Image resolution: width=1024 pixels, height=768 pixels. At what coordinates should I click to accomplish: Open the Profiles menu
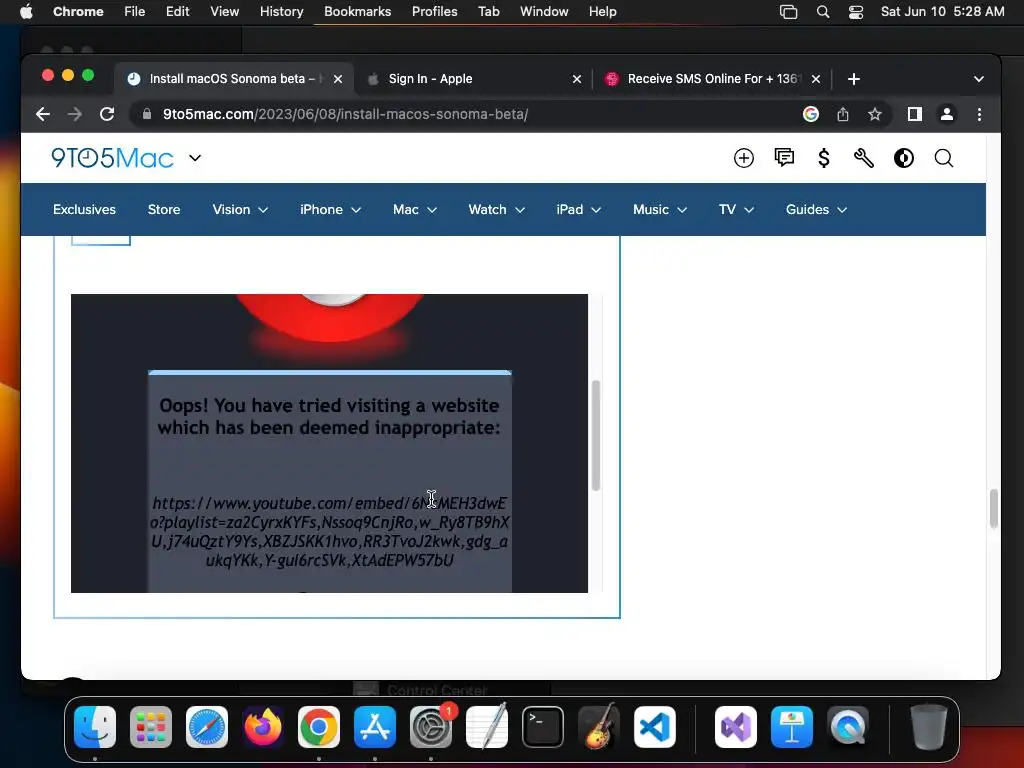(434, 12)
